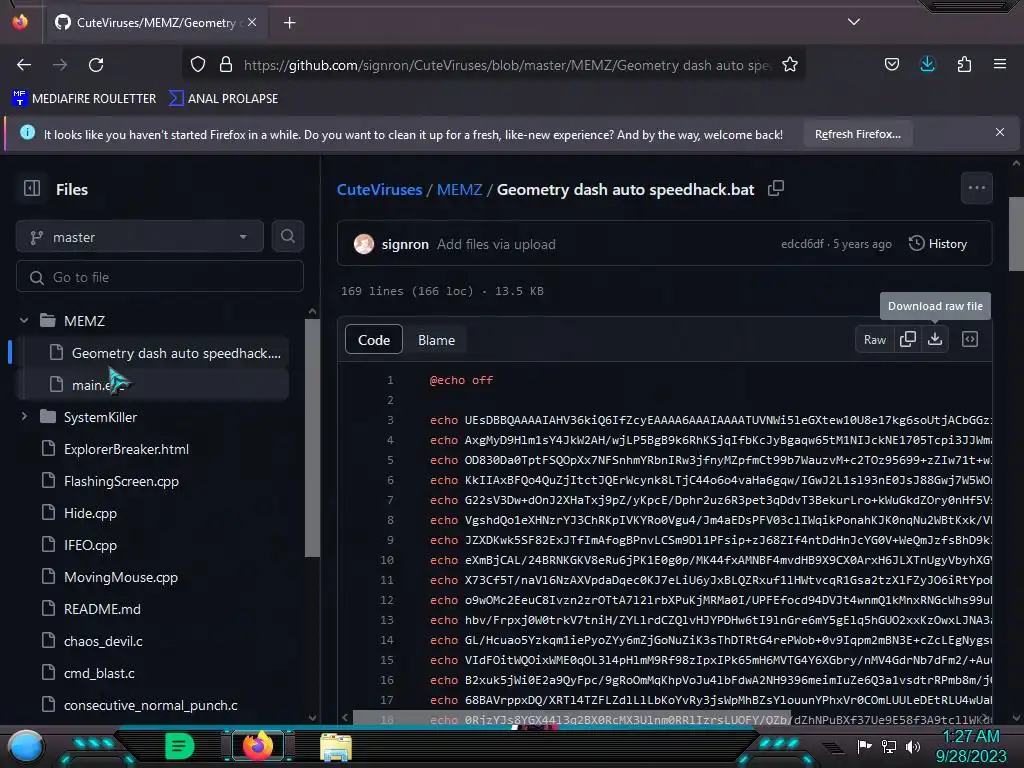Open signron user profile link

pyautogui.click(x=405, y=244)
